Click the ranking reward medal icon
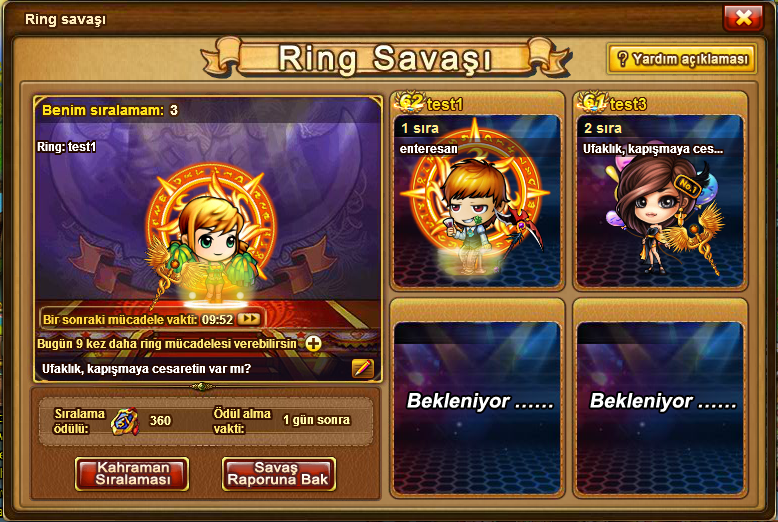 [x=125, y=421]
